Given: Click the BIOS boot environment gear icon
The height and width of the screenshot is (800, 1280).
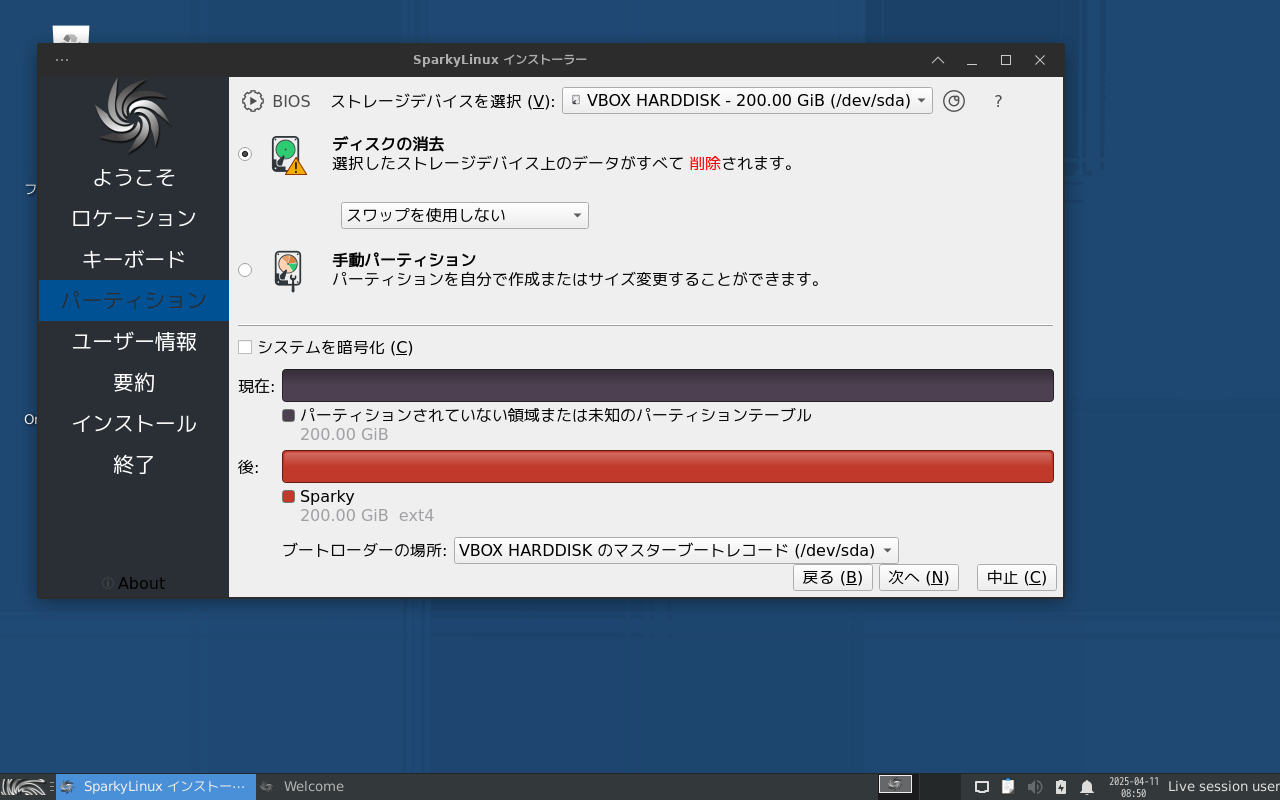Looking at the screenshot, I should (253, 101).
